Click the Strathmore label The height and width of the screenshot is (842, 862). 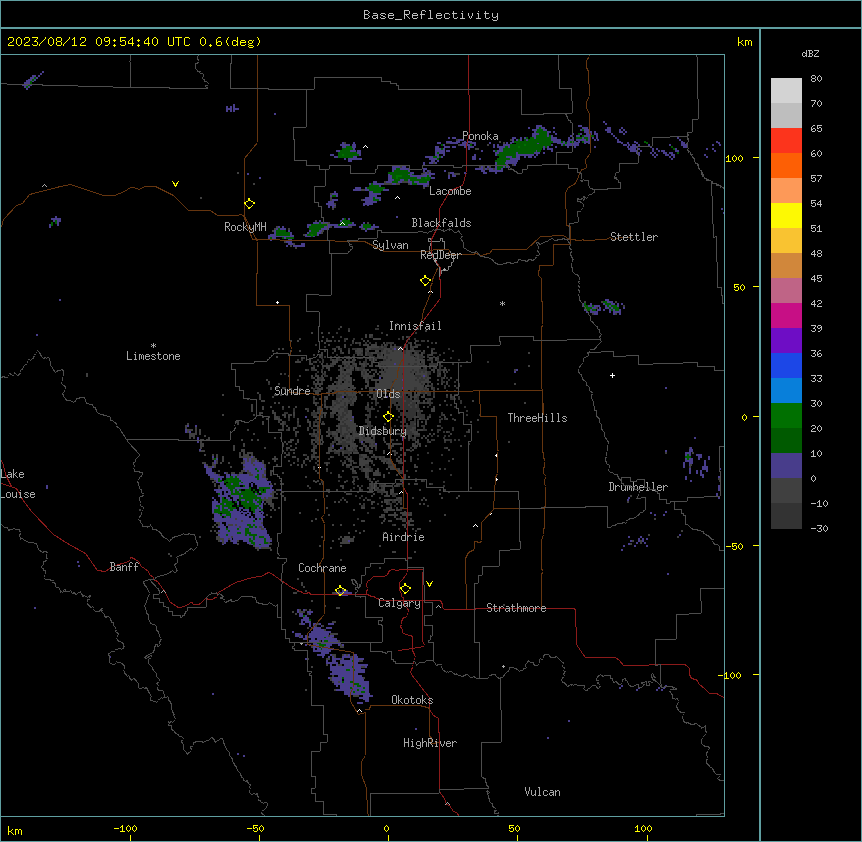516,608
